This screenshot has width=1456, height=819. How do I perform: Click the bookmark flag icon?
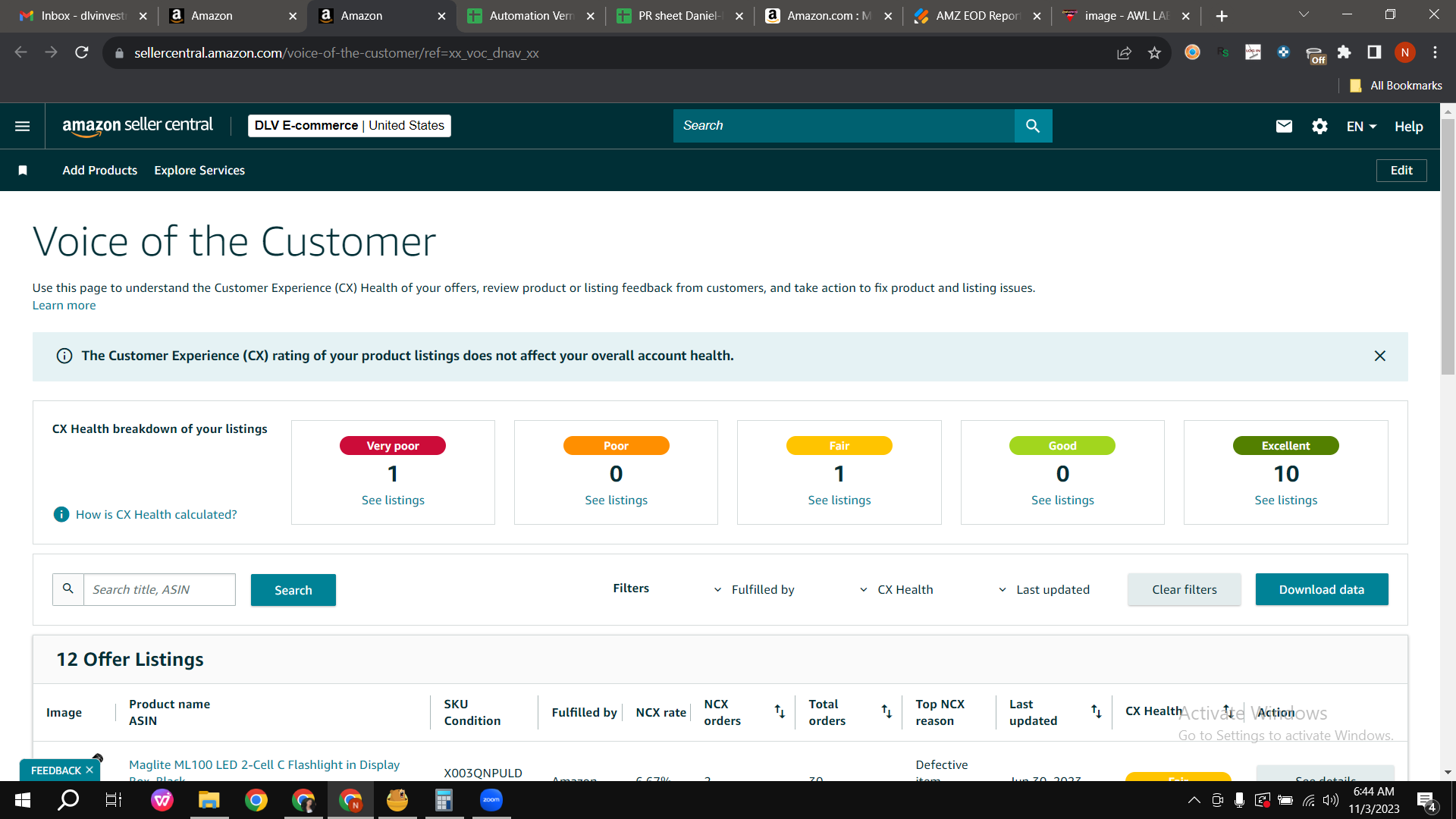point(23,171)
